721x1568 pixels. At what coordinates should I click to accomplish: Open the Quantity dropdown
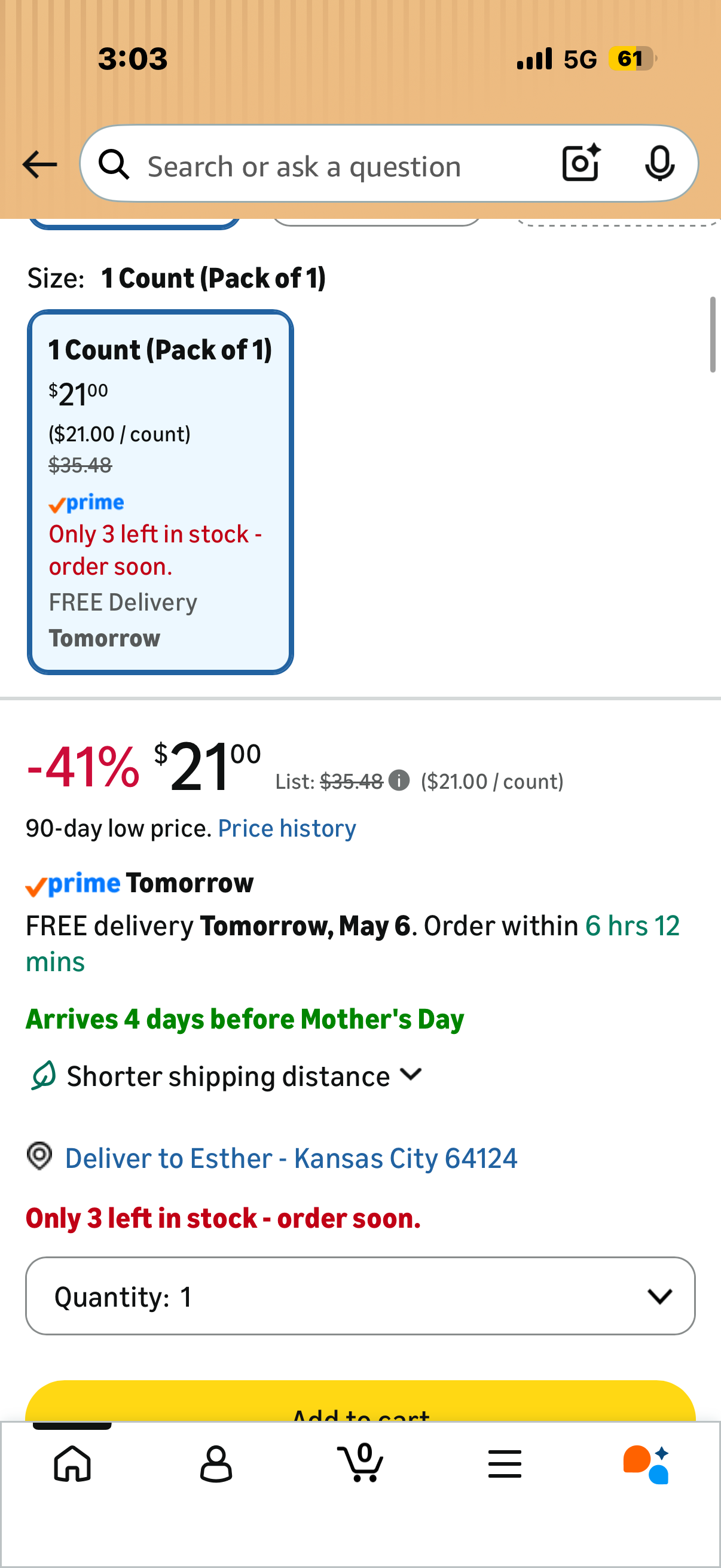click(x=360, y=1295)
